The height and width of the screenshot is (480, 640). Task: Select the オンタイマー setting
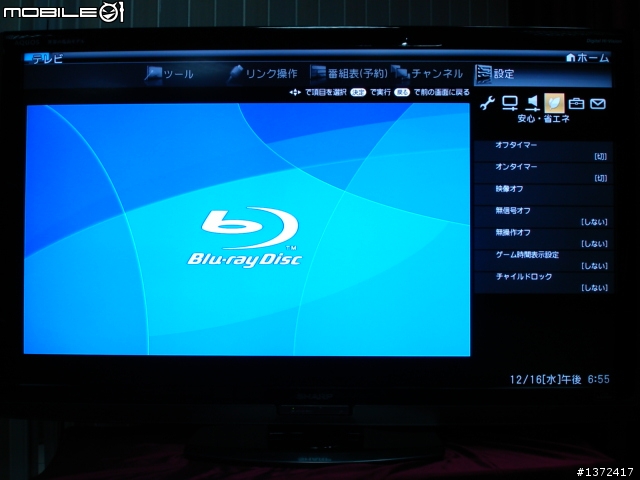[544, 173]
